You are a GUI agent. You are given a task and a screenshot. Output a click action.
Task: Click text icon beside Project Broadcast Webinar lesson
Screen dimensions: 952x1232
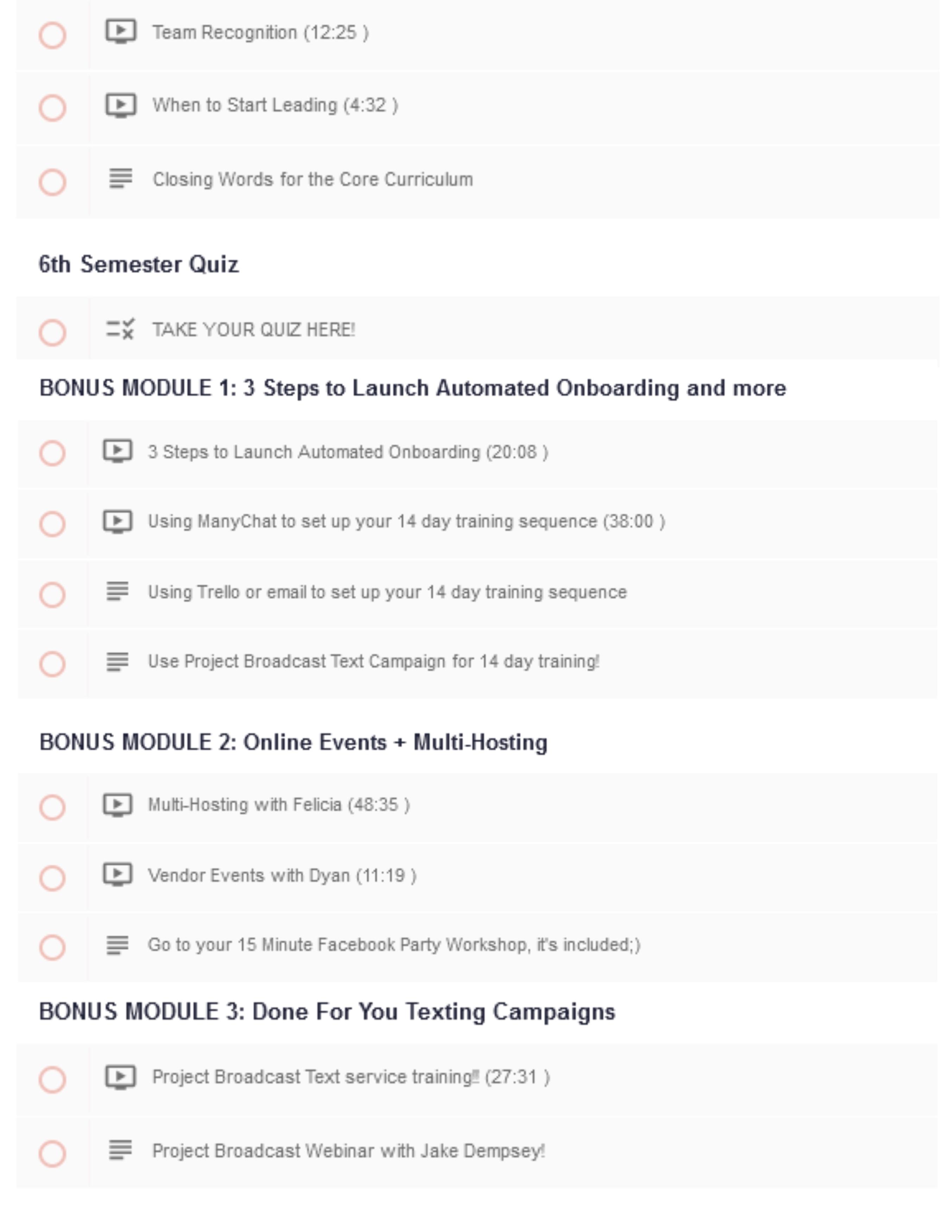(120, 1150)
